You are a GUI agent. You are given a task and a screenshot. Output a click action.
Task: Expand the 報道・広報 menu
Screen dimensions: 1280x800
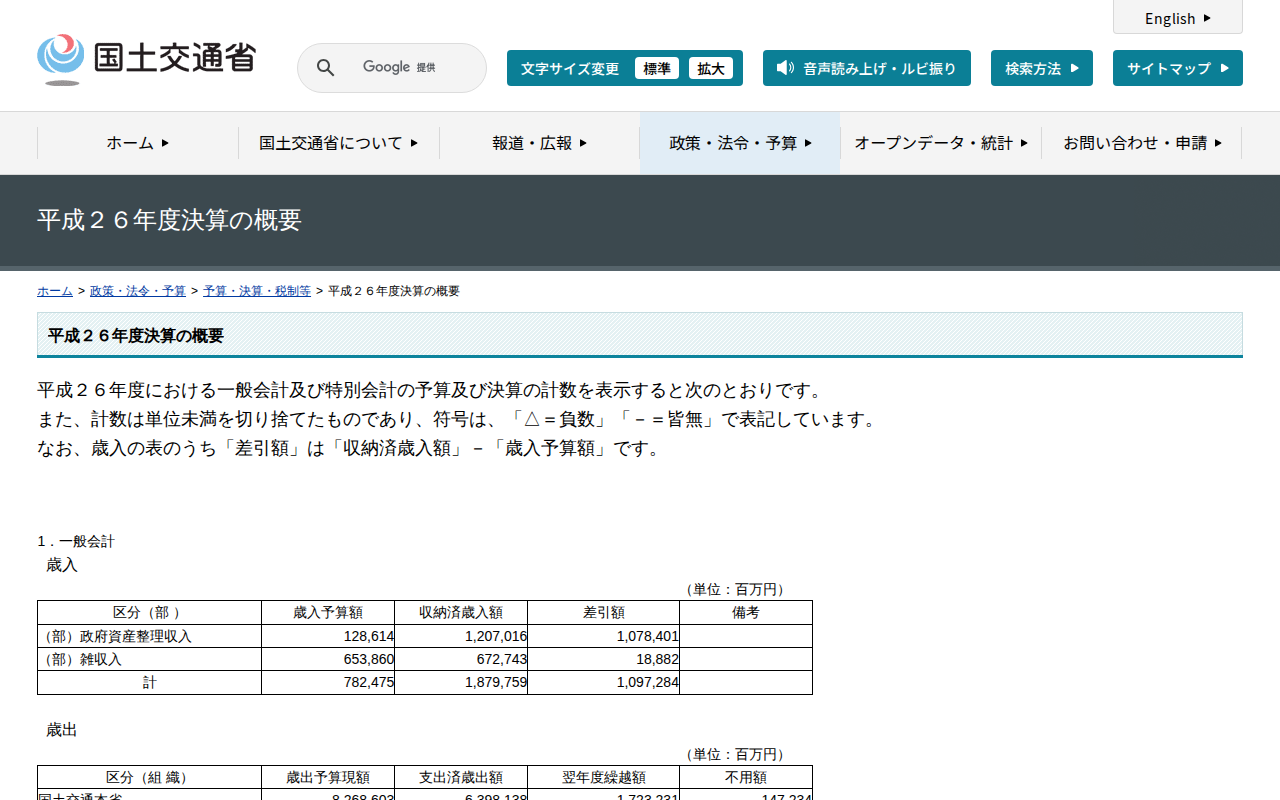539,143
